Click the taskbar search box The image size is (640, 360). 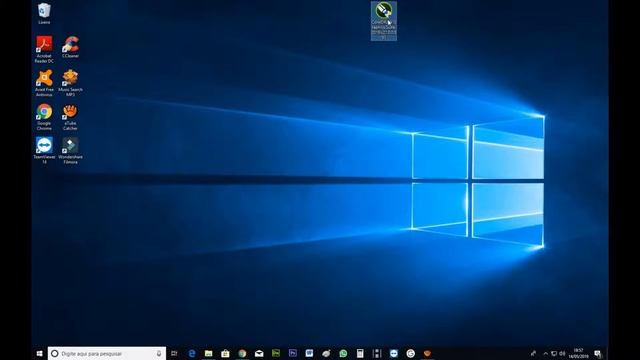point(107,353)
